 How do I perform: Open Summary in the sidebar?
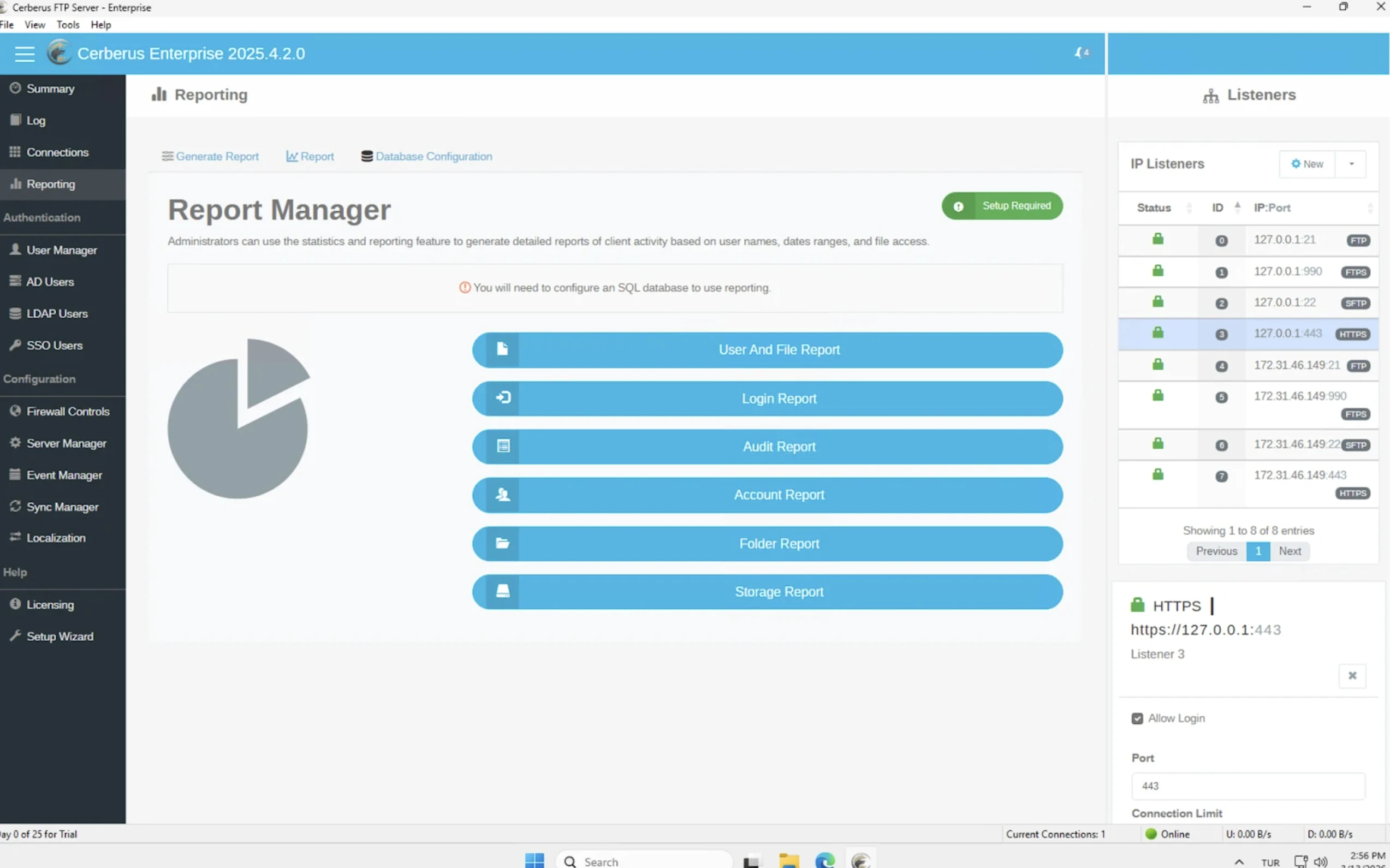coord(63,88)
